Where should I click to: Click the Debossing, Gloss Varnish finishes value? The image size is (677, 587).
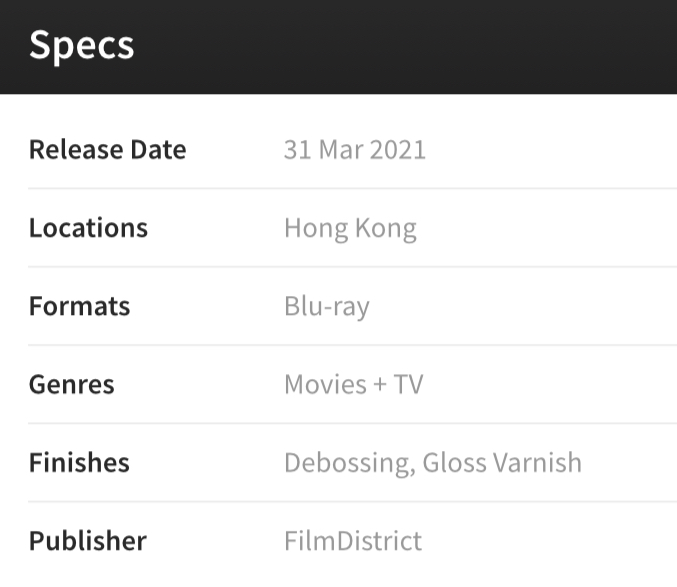433,463
